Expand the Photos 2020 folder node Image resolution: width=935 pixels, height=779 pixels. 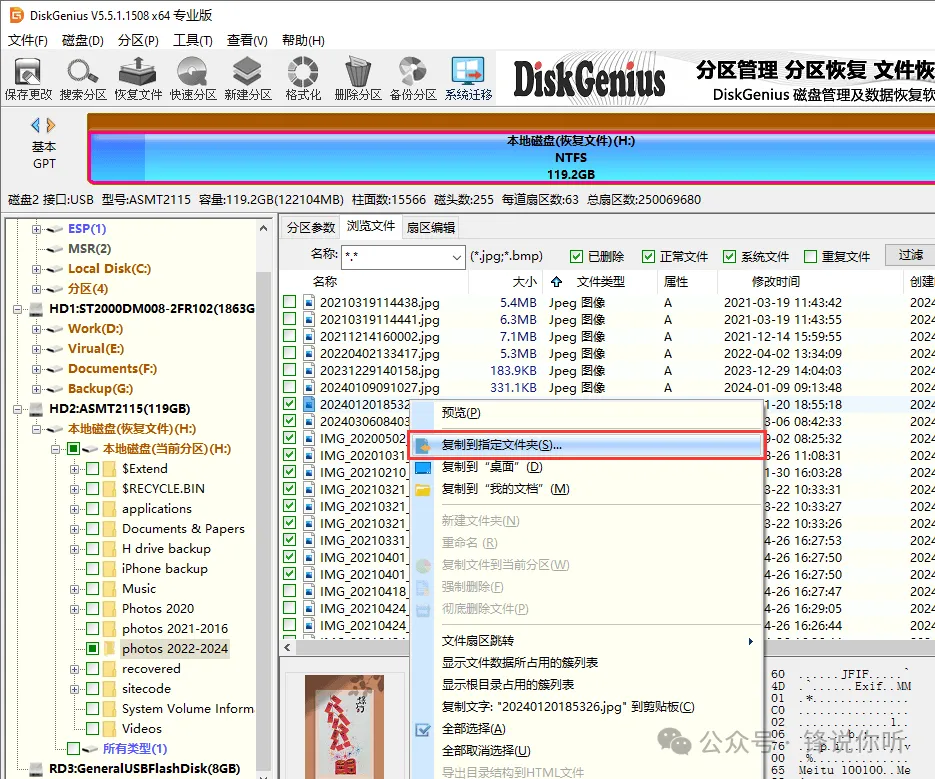[75, 609]
